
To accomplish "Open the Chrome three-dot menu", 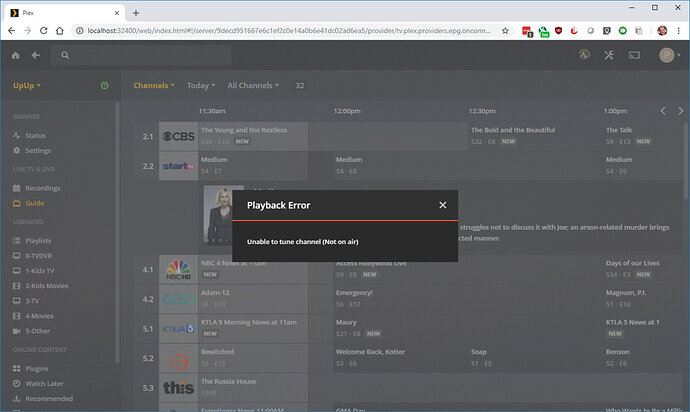I will coord(679,31).
